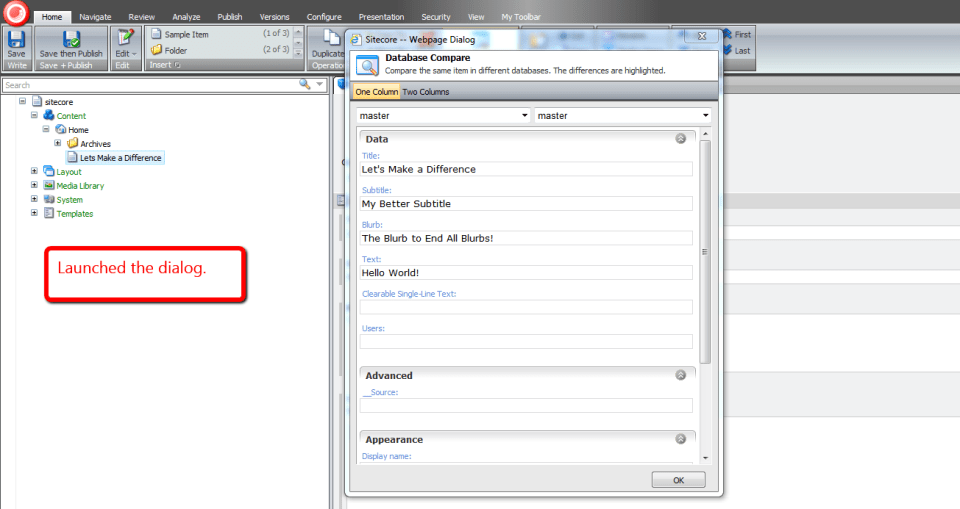Collapse the Home tree node
Viewport: 960px width, 509px height.
coord(46,129)
